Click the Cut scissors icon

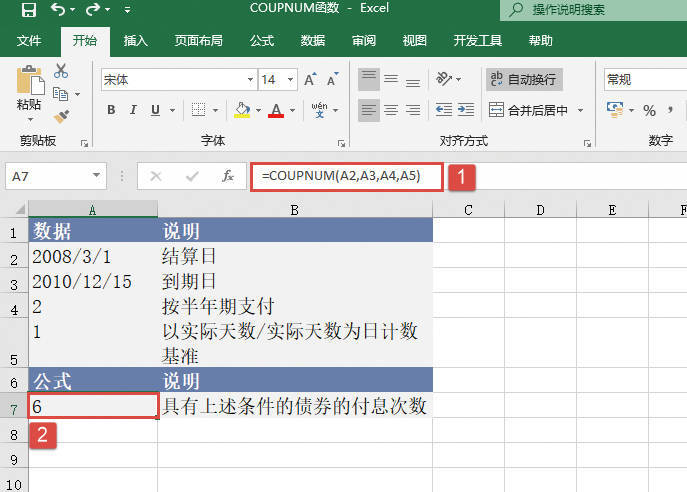click(61, 71)
